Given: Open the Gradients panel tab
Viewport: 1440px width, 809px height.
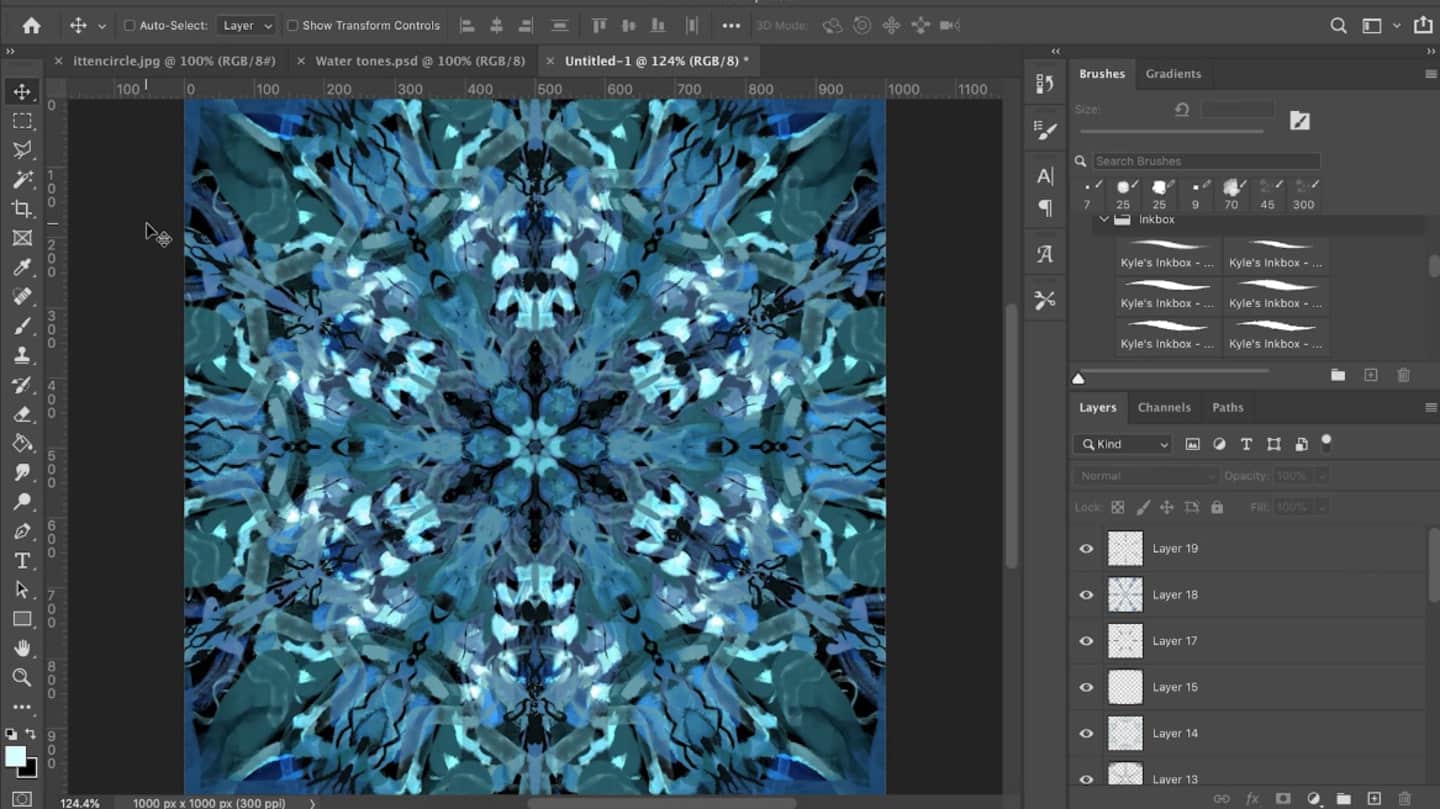Looking at the screenshot, I should click(x=1173, y=74).
